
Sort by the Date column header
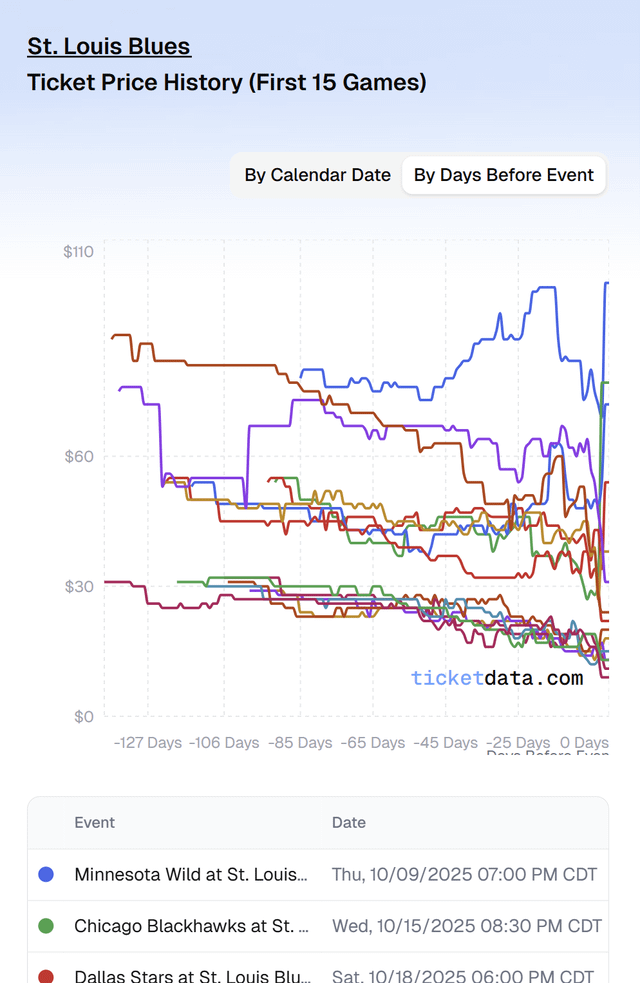pos(348,822)
